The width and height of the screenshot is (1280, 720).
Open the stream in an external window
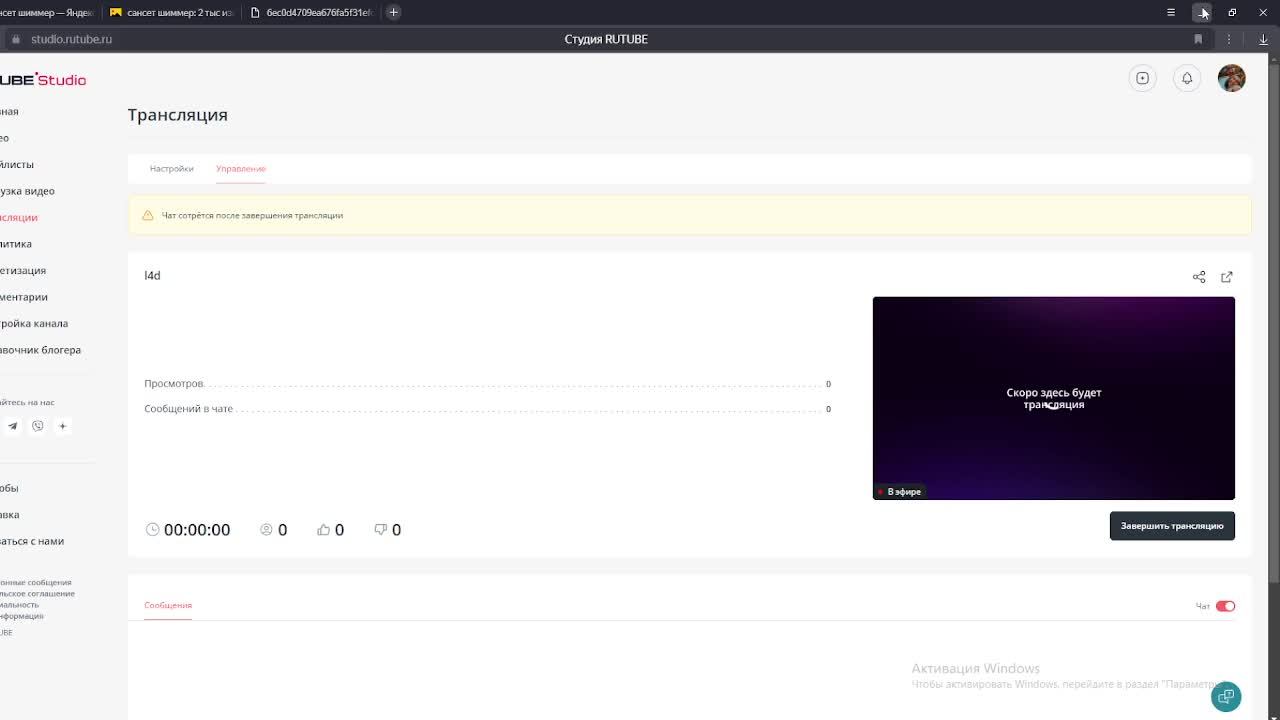1227,277
